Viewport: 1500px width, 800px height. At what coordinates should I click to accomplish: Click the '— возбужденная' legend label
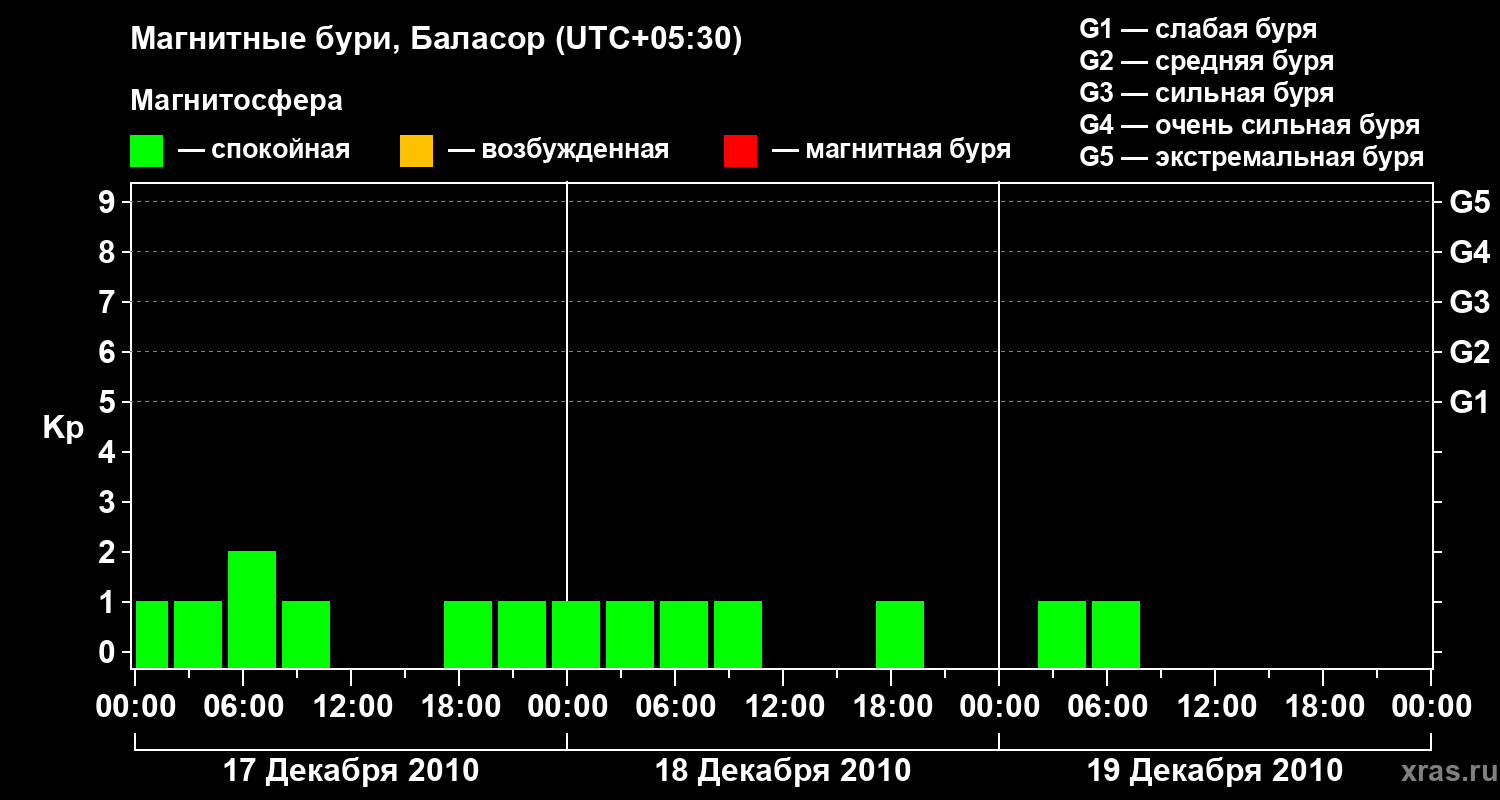click(x=558, y=150)
